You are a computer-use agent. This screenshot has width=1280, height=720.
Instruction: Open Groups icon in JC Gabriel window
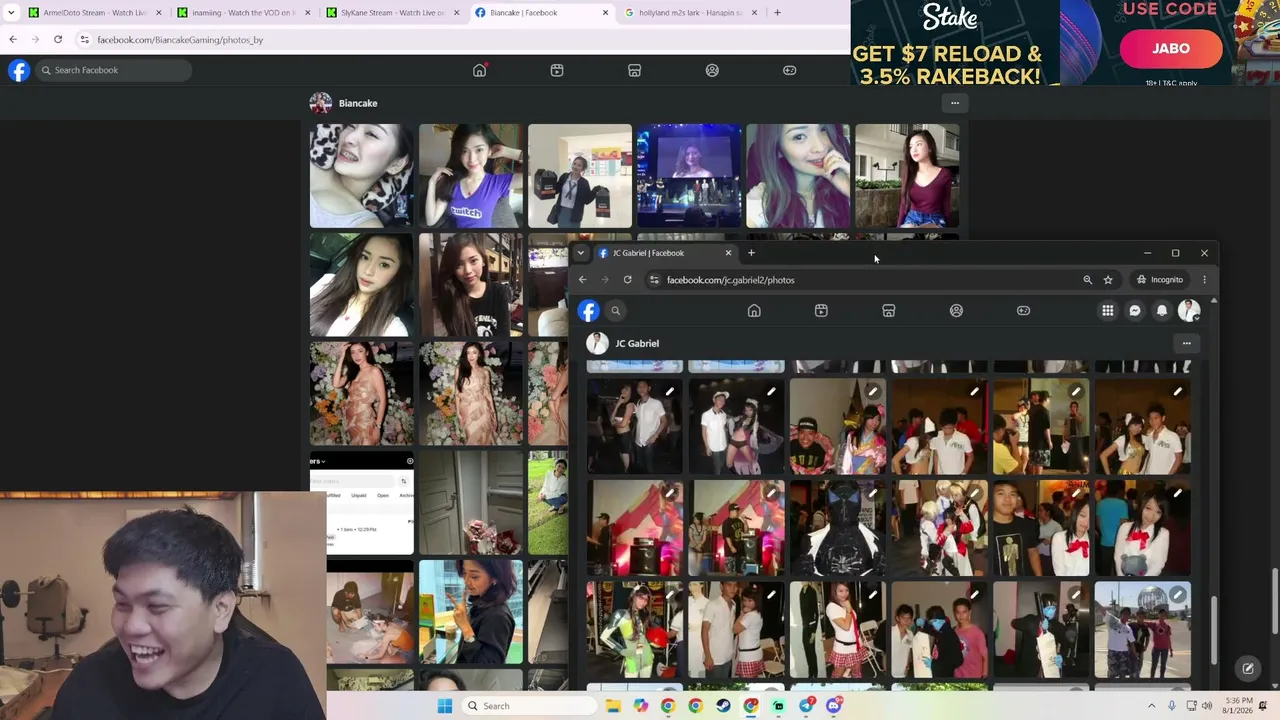[956, 311]
